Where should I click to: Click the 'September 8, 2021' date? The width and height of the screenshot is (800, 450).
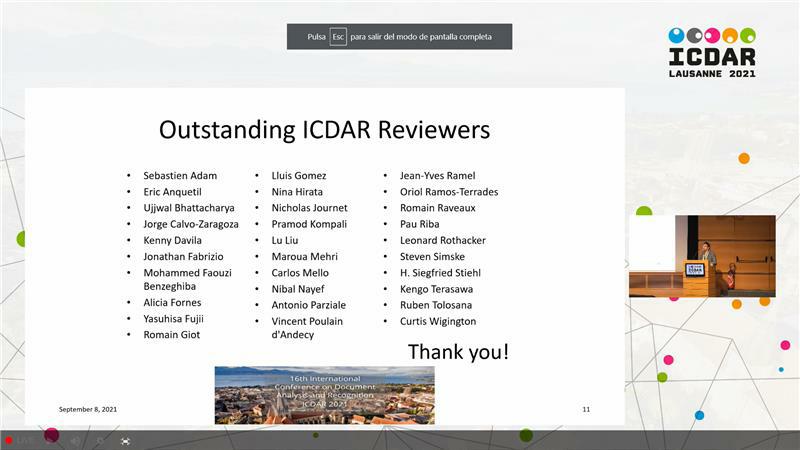pyautogui.click(x=88, y=409)
